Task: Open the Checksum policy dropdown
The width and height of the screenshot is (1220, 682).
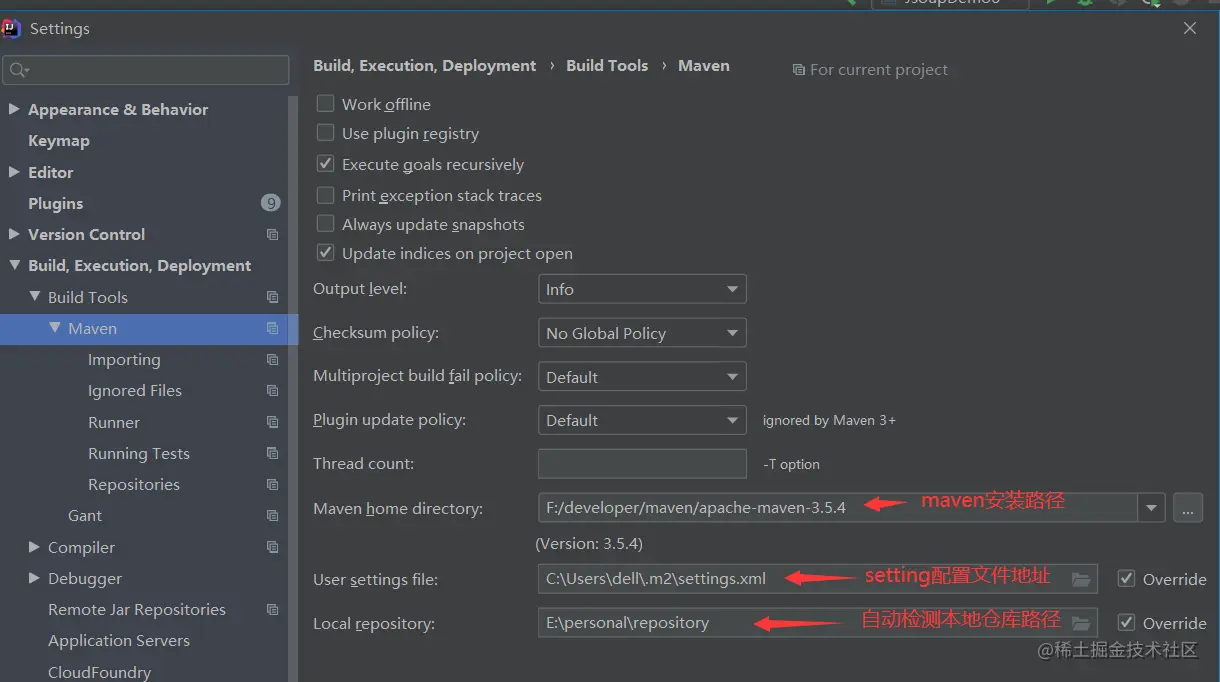Action: 642,333
